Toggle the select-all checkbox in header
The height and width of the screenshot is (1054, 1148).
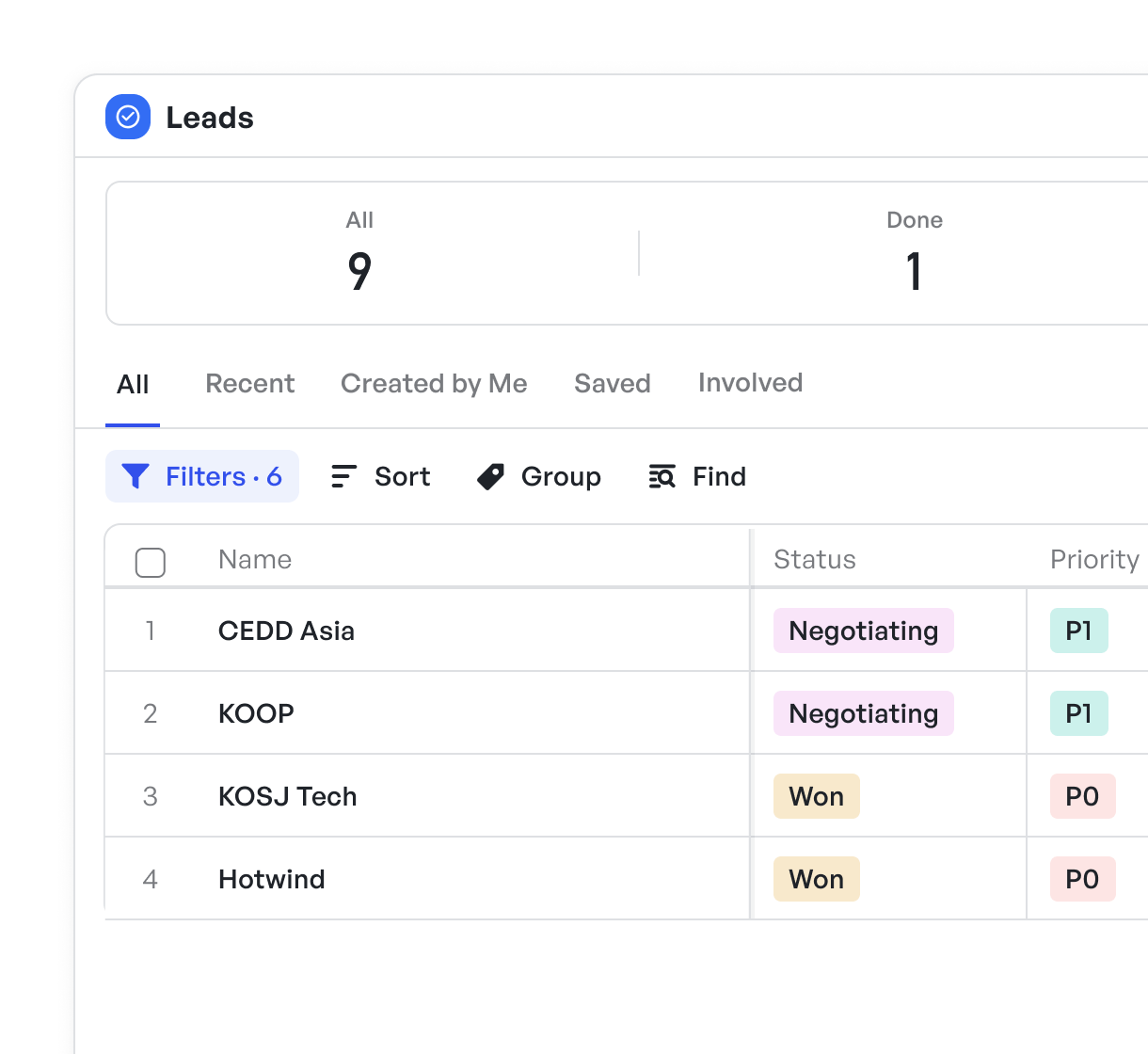tap(151, 562)
